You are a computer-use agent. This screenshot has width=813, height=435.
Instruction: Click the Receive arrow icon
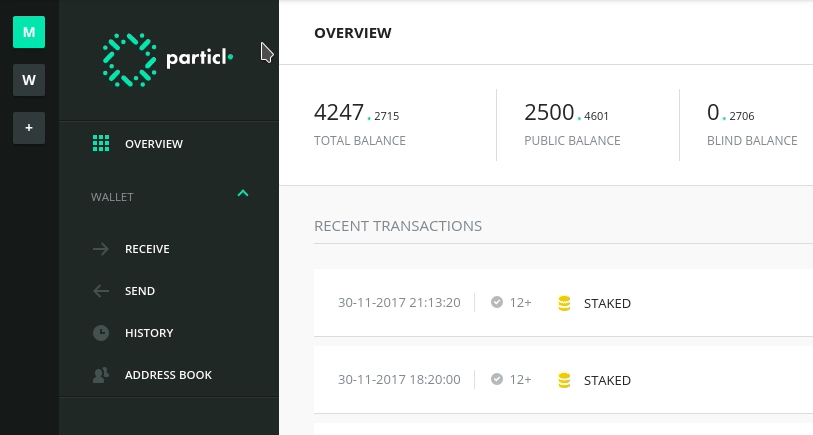click(101, 249)
